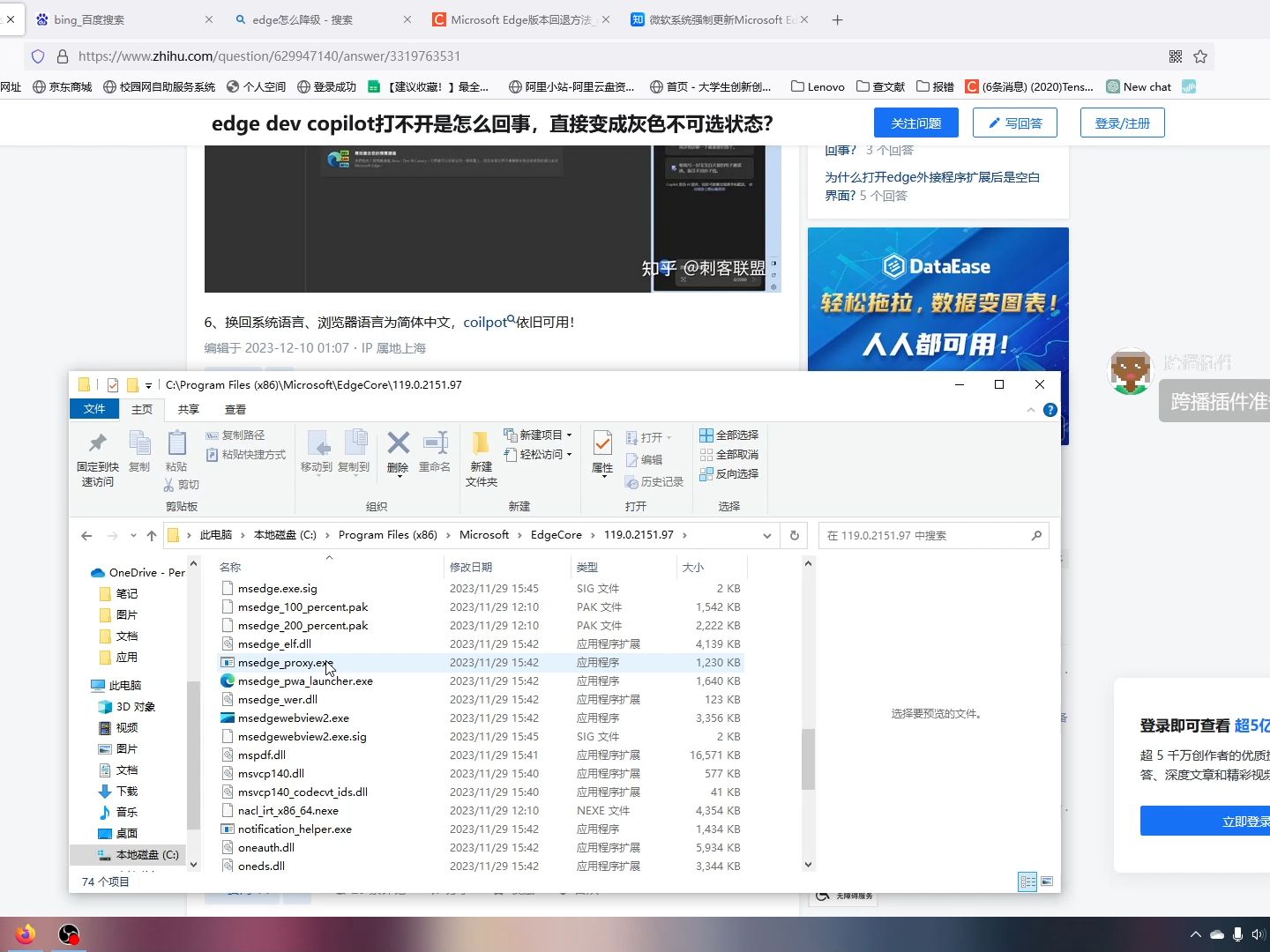1270x952 pixels.
Task: Click the New folder (新建文件夹) icon
Action: (481, 443)
